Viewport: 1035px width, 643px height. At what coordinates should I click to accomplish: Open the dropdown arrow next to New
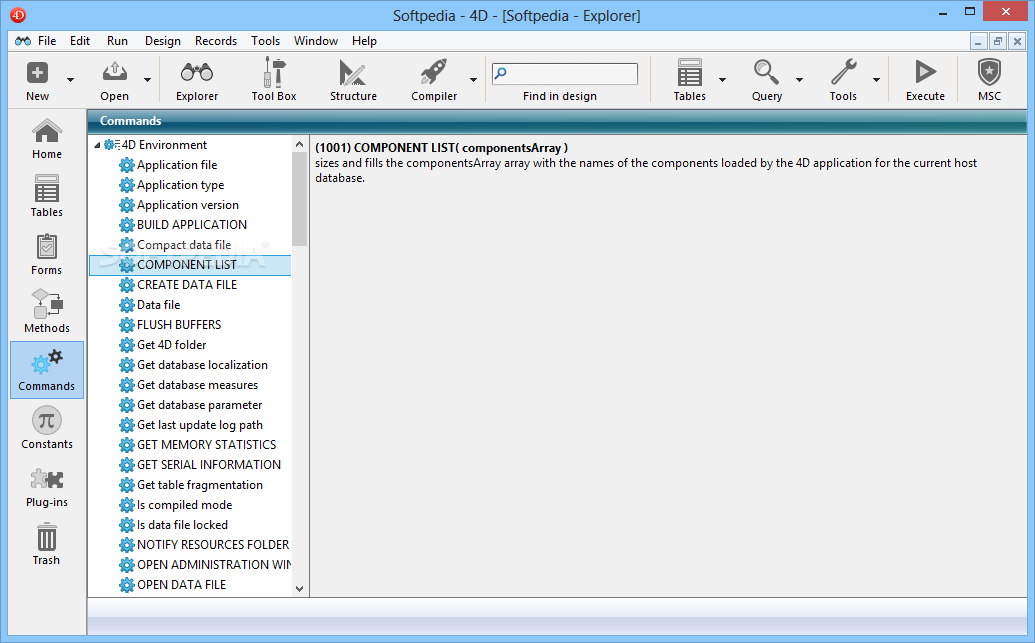(70, 80)
